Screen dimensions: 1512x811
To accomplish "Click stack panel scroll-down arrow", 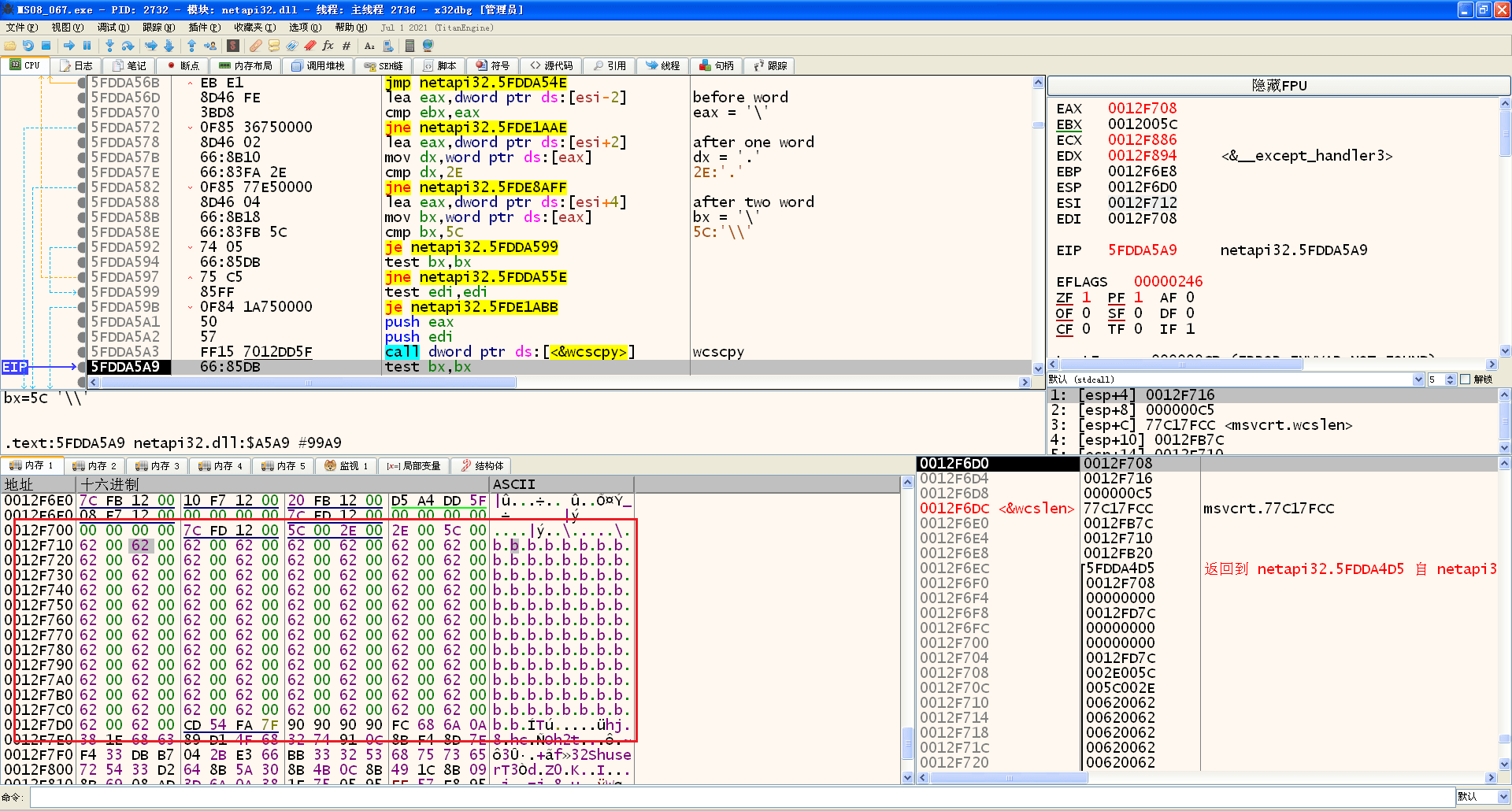I will pos(1505,764).
